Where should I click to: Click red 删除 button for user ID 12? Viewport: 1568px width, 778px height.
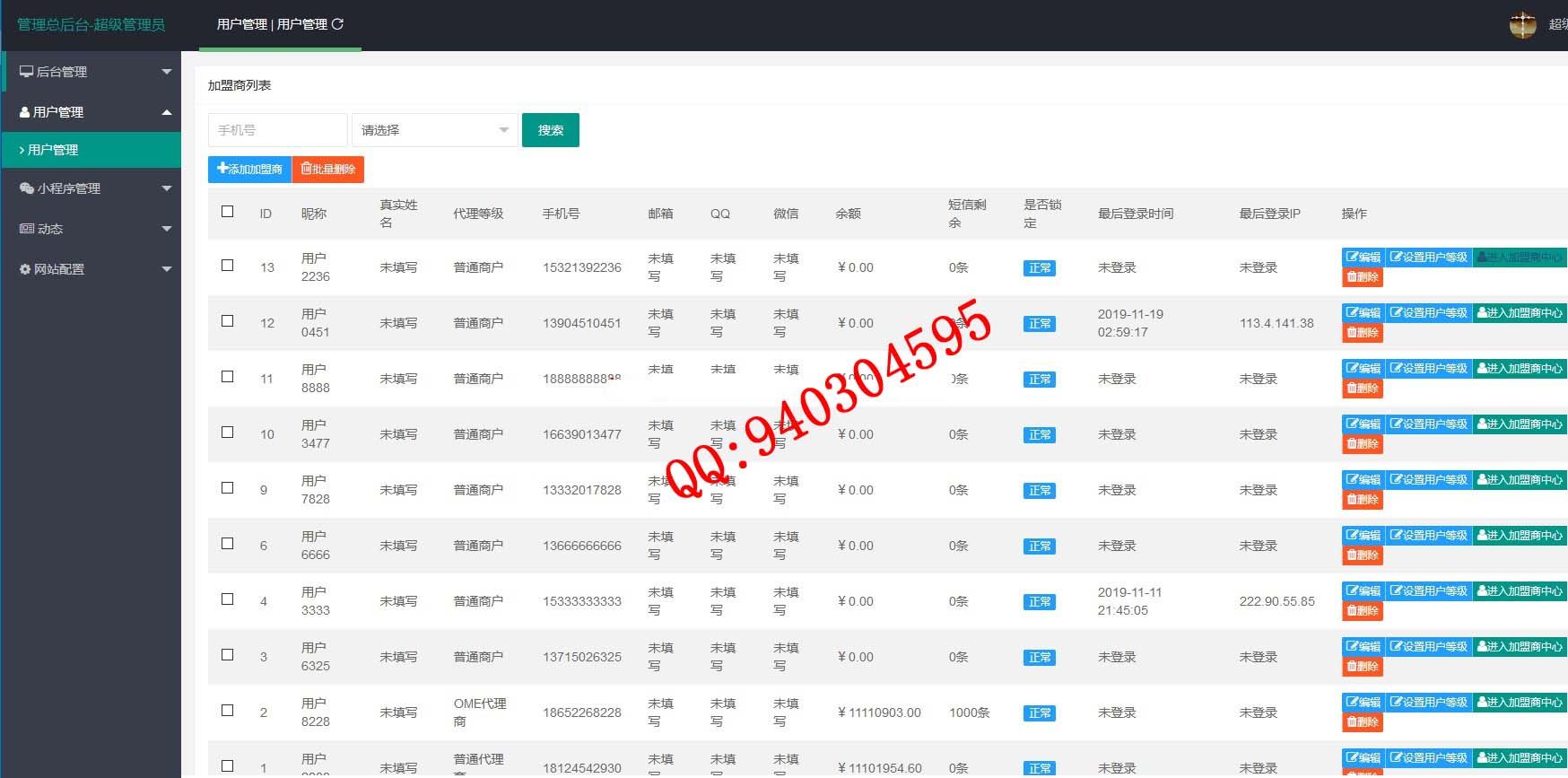click(x=1362, y=333)
